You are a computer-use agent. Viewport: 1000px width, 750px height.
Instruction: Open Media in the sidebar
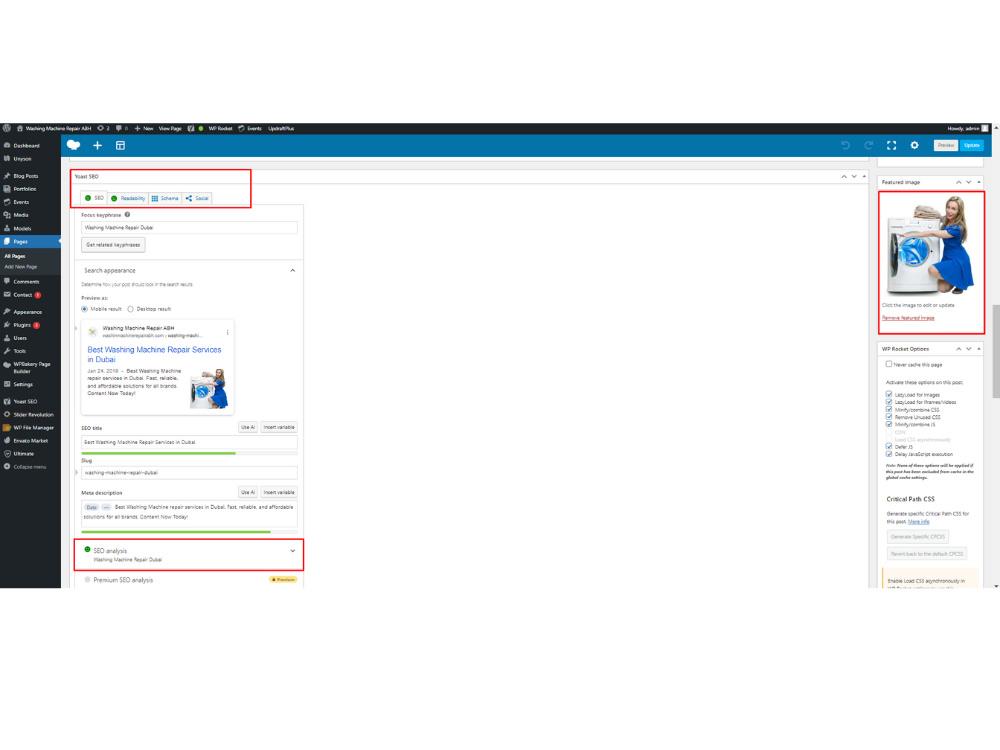point(21,215)
